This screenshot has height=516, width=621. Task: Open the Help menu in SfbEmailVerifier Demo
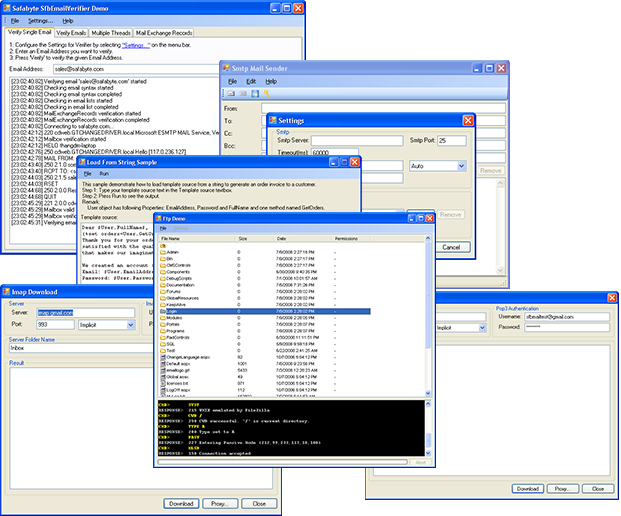(x=68, y=21)
